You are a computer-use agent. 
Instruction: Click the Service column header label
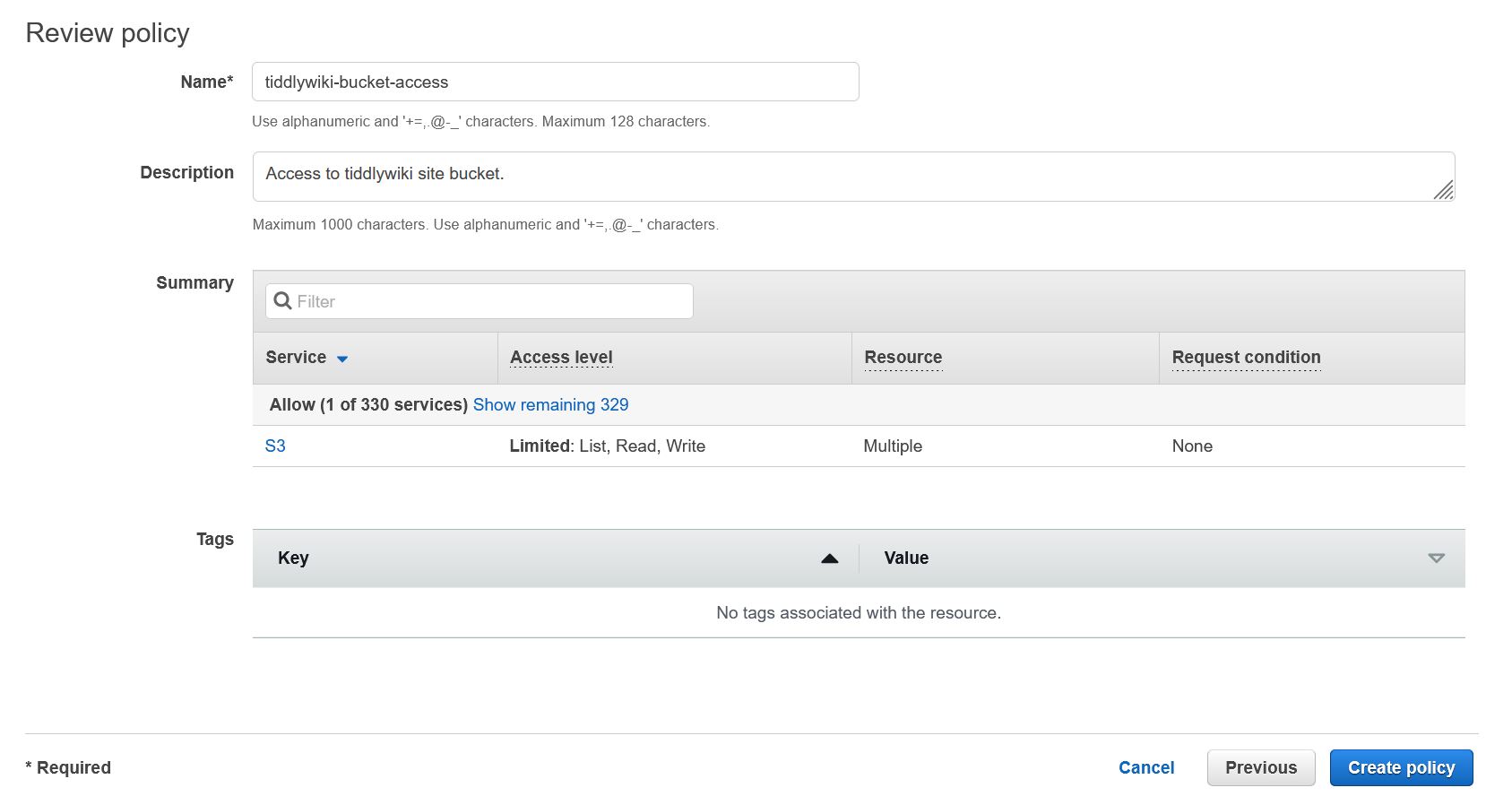click(296, 357)
